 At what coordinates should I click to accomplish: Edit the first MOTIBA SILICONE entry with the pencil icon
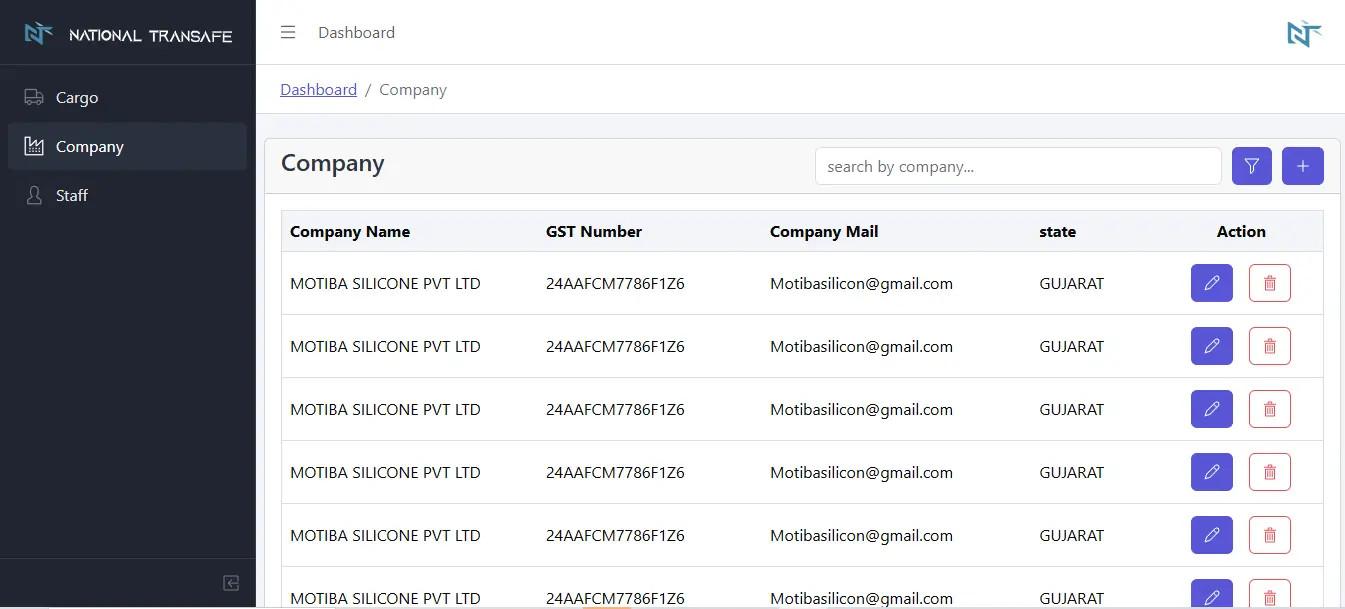(1211, 283)
